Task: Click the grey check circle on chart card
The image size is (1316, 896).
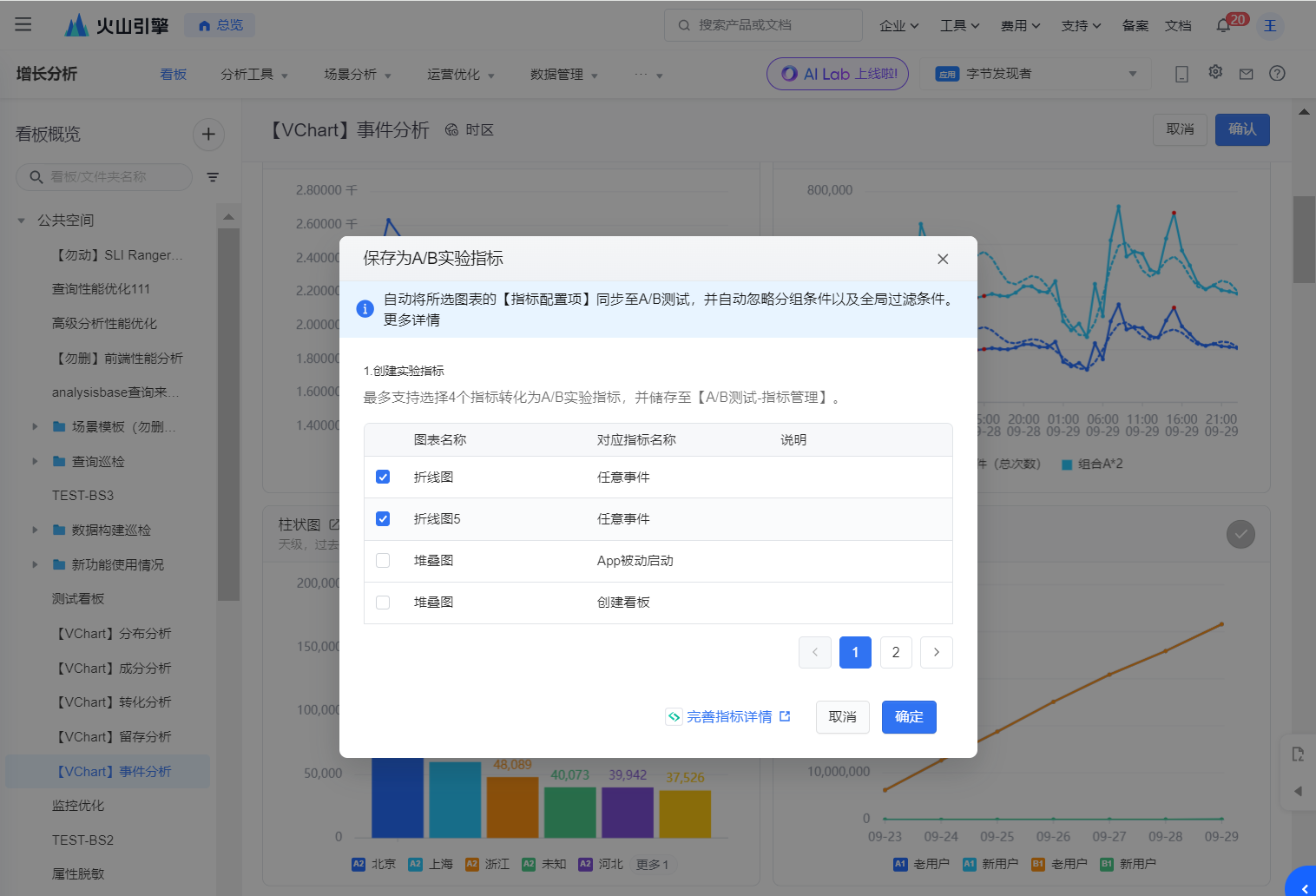Action: (1240, 534)
